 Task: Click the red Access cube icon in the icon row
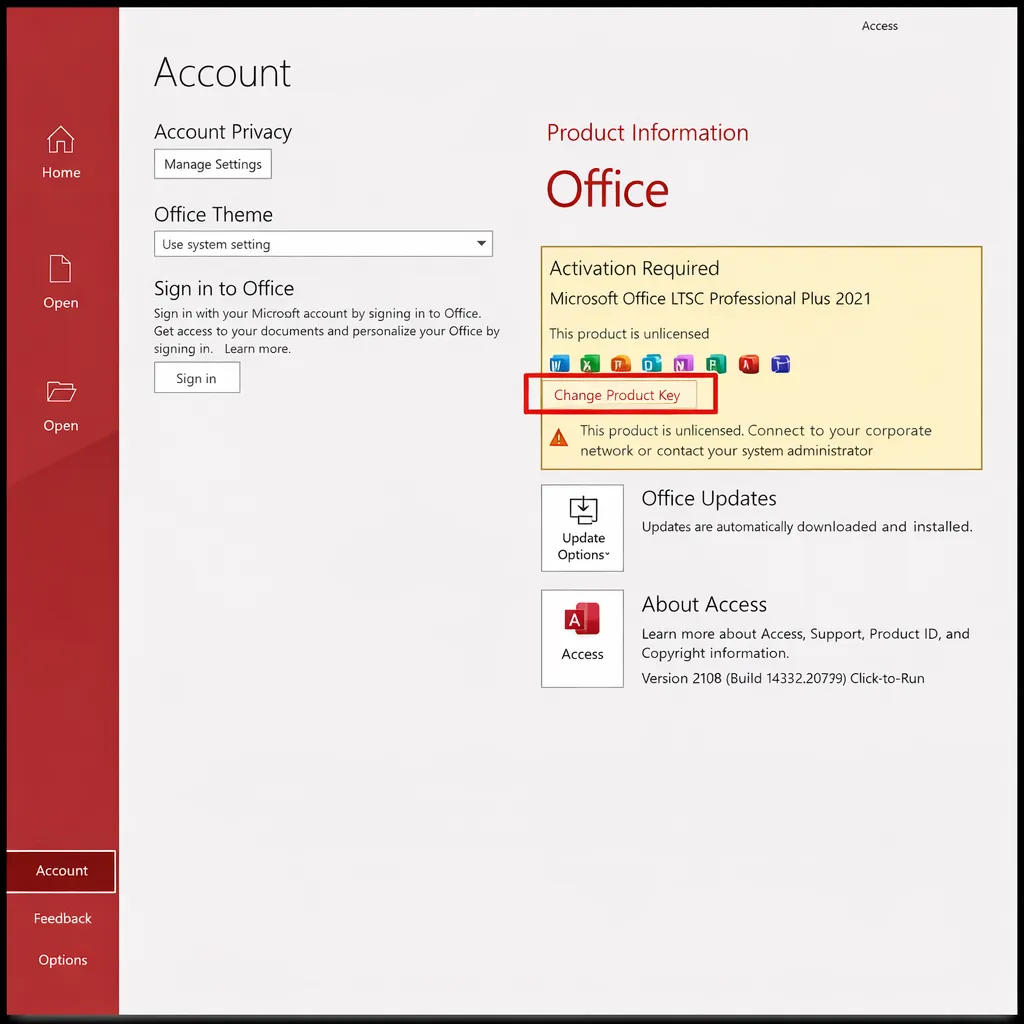pyautogui.click(x=748, y=364)
